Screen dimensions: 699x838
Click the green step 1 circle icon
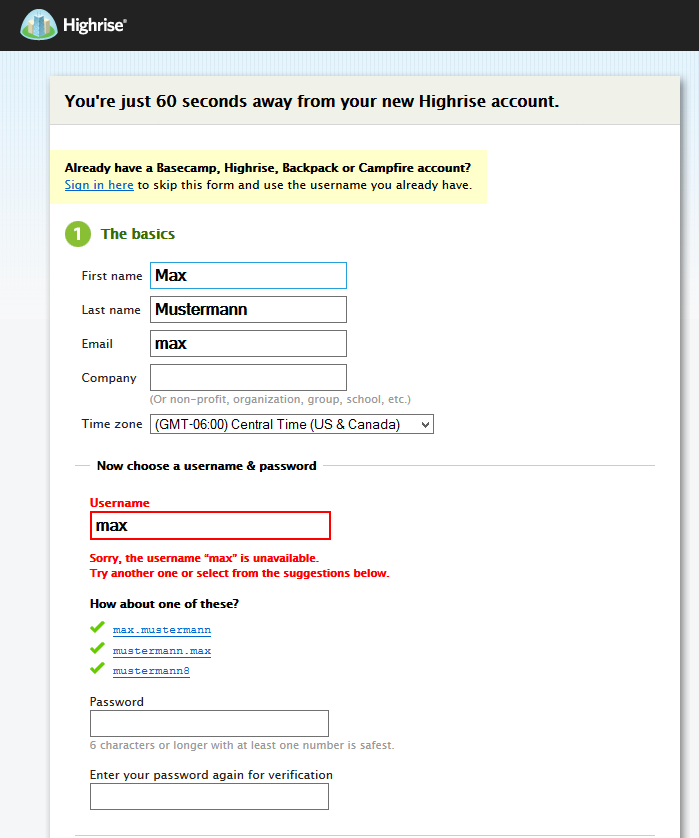point(78,234)
